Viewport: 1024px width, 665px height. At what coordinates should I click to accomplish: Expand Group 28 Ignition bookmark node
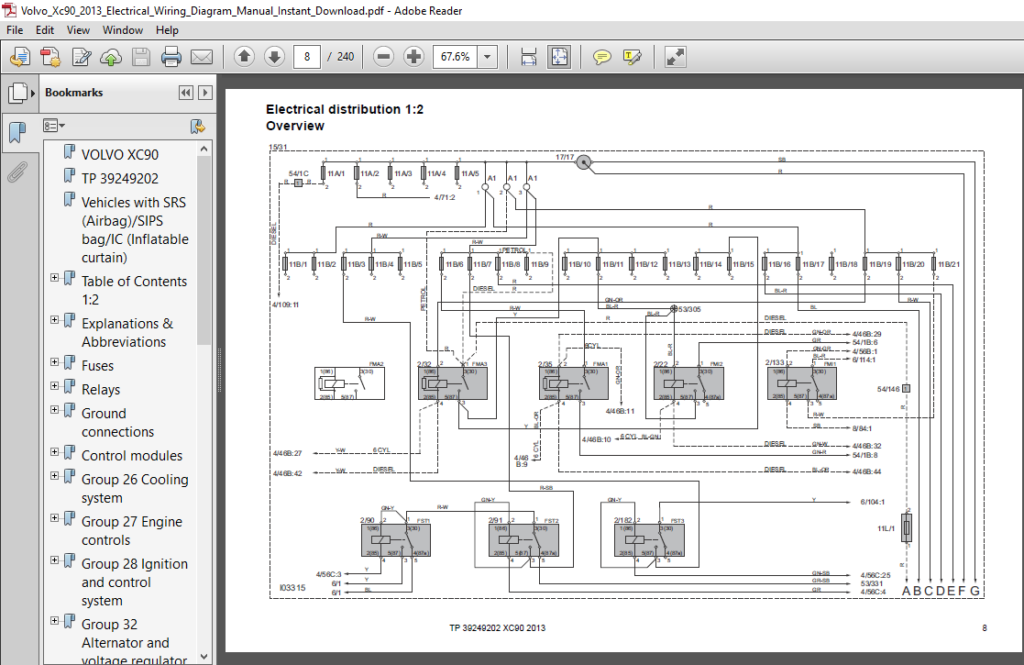click(x=55, y=560)
